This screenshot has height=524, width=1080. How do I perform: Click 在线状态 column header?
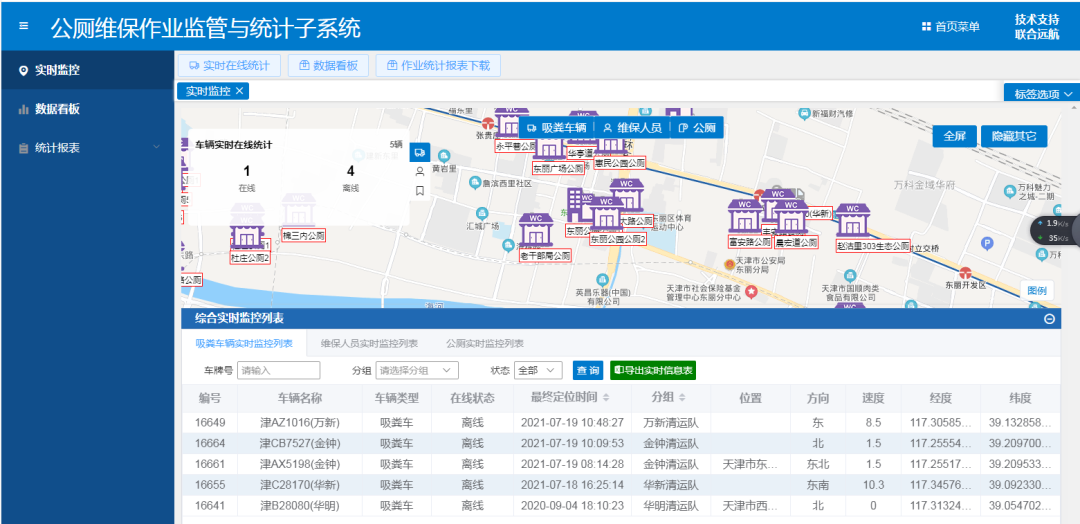472,398
